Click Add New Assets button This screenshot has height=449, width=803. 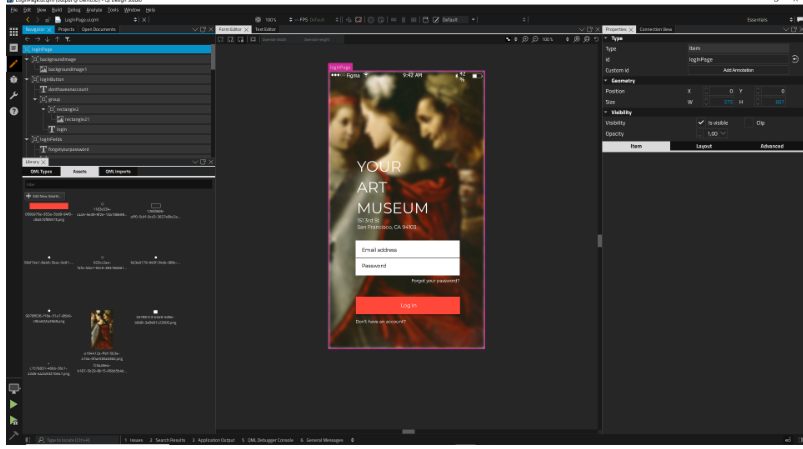(x=45, y=196)
